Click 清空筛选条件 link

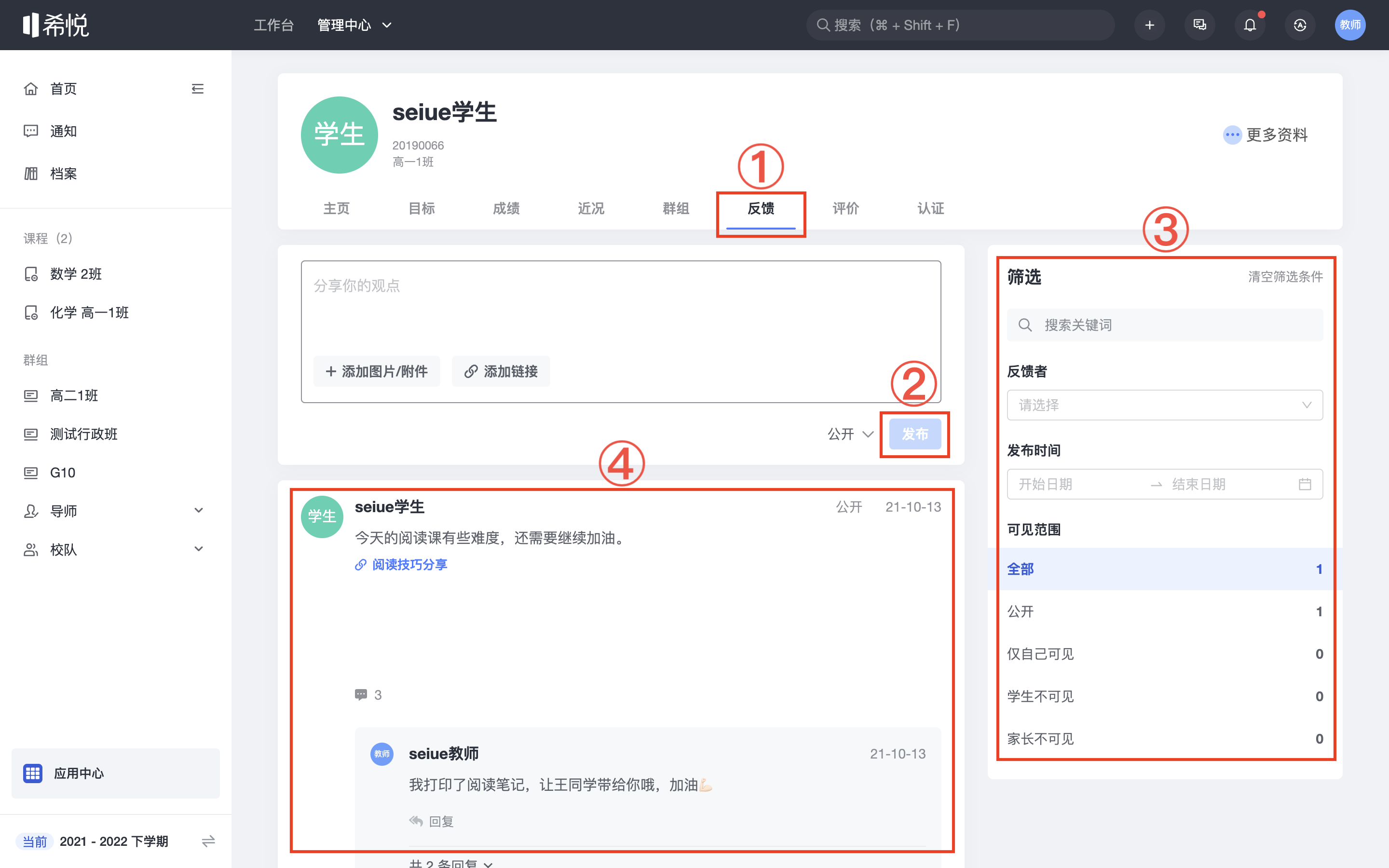click(x=1285, y=277)
